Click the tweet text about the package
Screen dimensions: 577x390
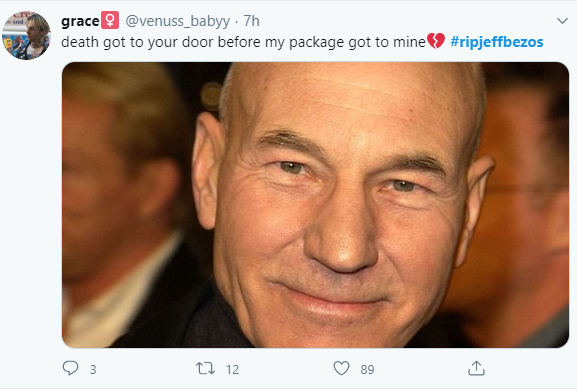click(x=243, y=42)
